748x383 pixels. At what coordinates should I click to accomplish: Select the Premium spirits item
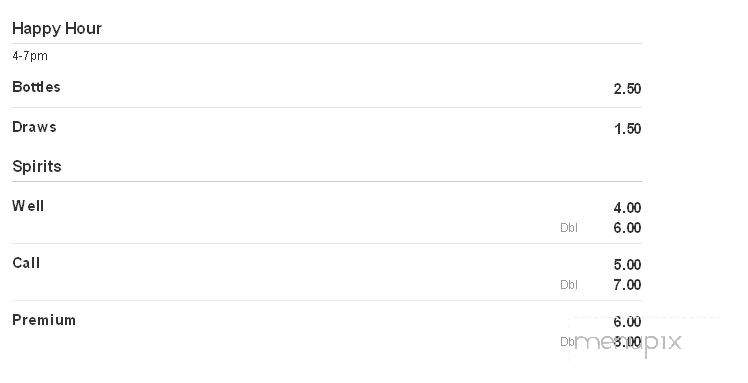pos(44,320)
